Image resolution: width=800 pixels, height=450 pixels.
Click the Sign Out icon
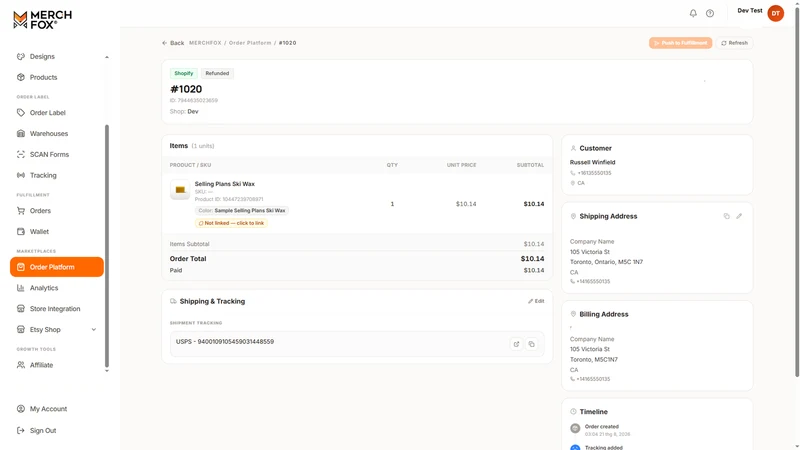(x=21, y=431)
